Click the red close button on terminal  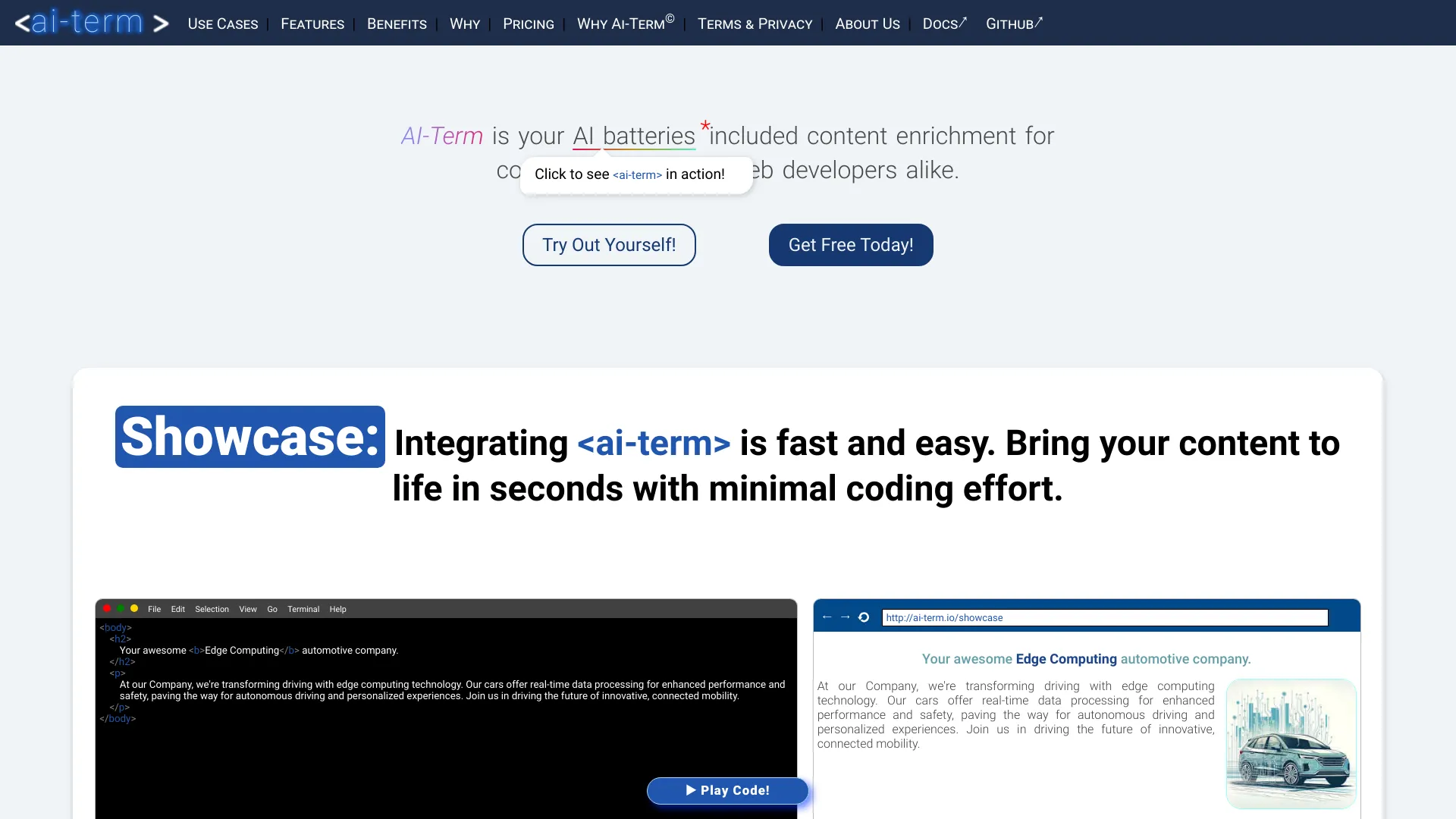[x=107, y=608]
